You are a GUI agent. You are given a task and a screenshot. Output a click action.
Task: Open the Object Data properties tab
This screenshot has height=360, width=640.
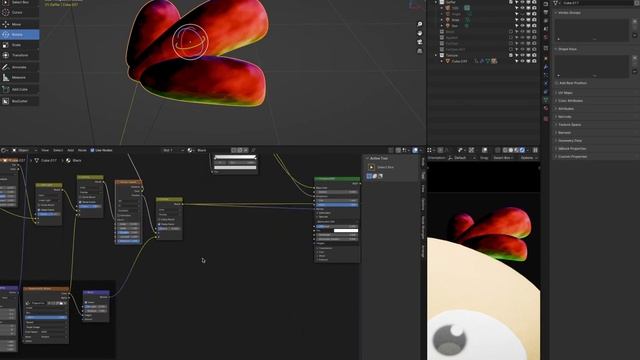546,100
